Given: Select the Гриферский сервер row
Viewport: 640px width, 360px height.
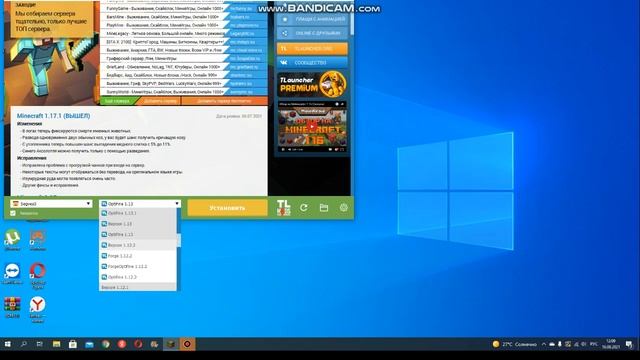Looking at the screenshot, I should pos(184,58).
